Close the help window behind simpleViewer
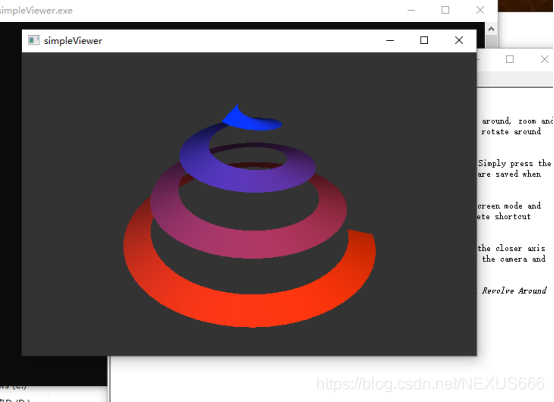 pos(544,59)
